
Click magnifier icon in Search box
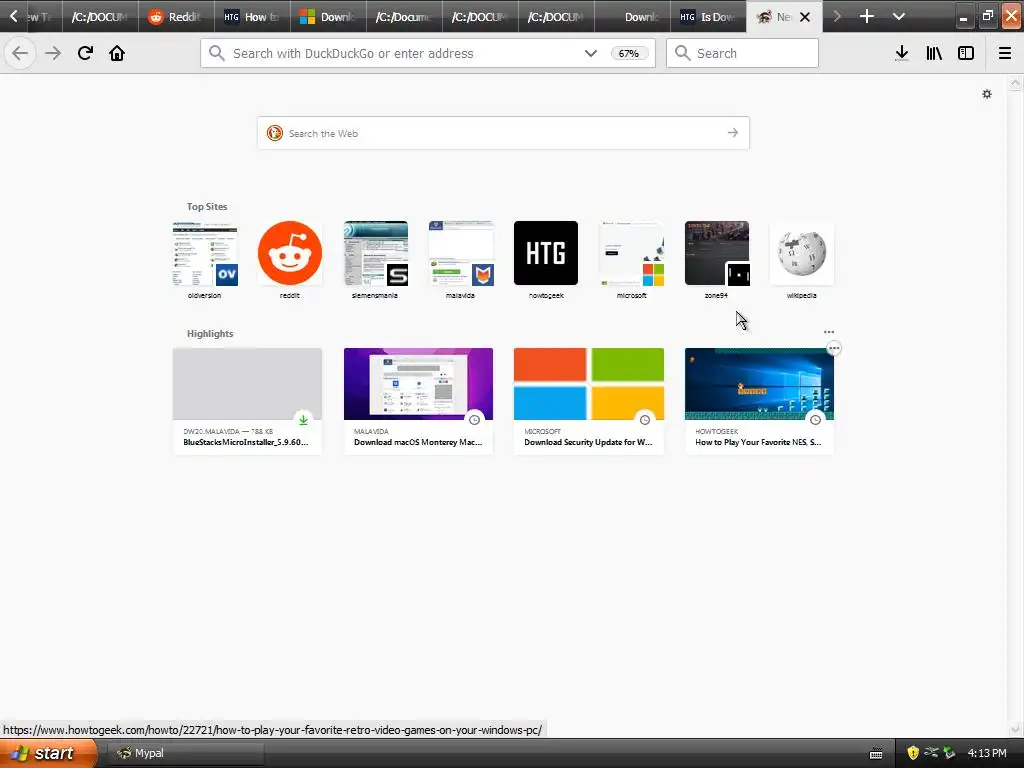point(682,53)
